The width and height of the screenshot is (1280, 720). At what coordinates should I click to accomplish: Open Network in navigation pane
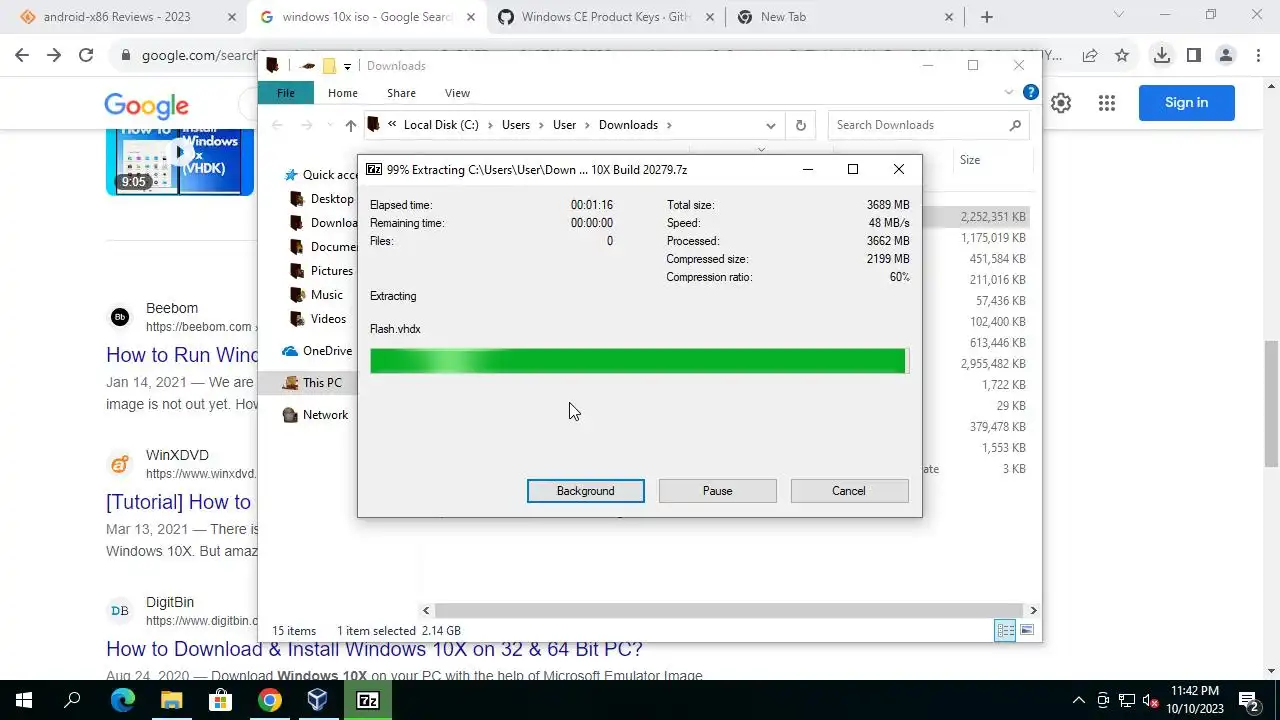point(315,415)
